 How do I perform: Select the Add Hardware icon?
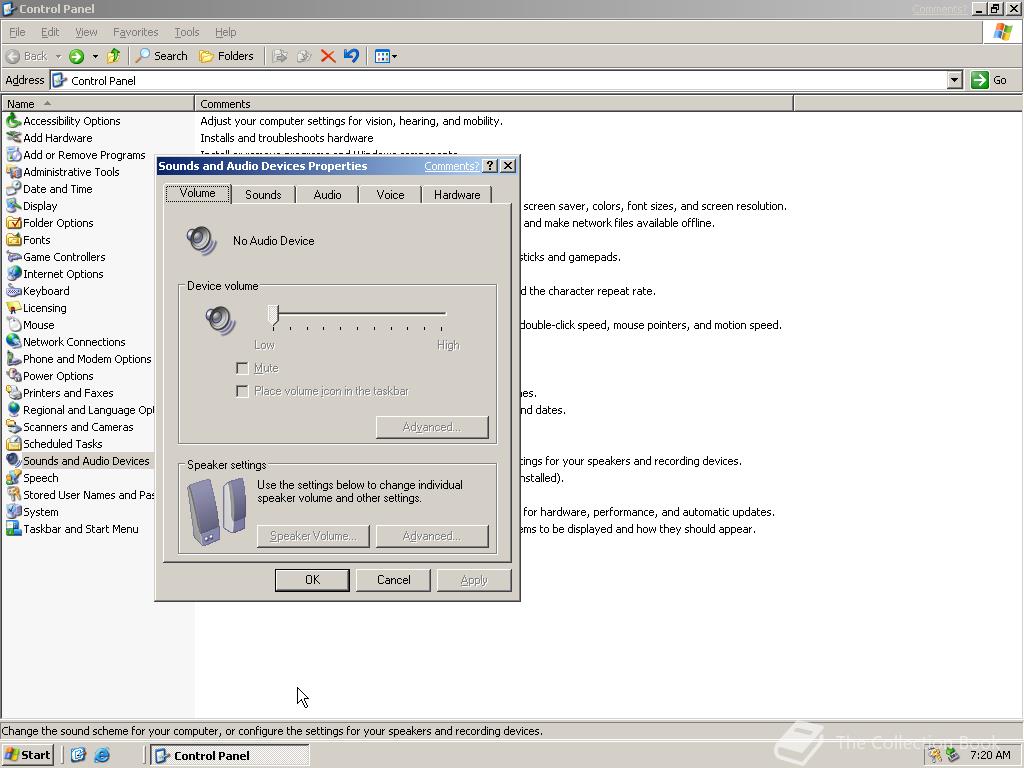(x=14, y=138)
